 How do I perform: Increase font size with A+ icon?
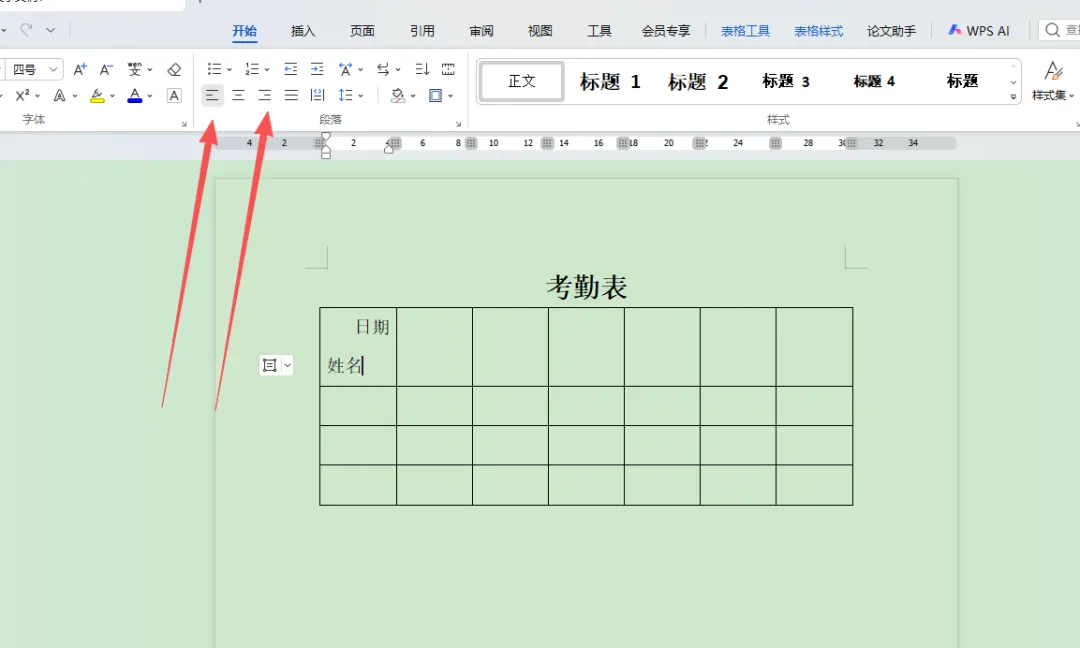coord(80,69)
